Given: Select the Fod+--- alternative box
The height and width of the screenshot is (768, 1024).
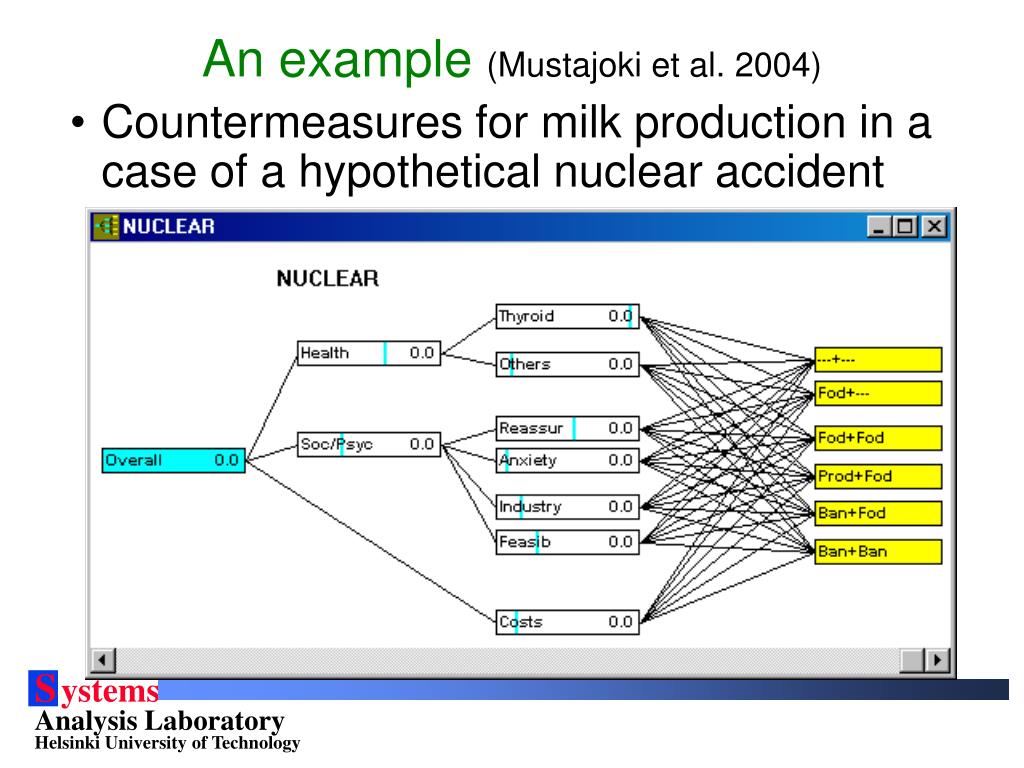Looking at the screenshot, I should (x=878, y=394).
